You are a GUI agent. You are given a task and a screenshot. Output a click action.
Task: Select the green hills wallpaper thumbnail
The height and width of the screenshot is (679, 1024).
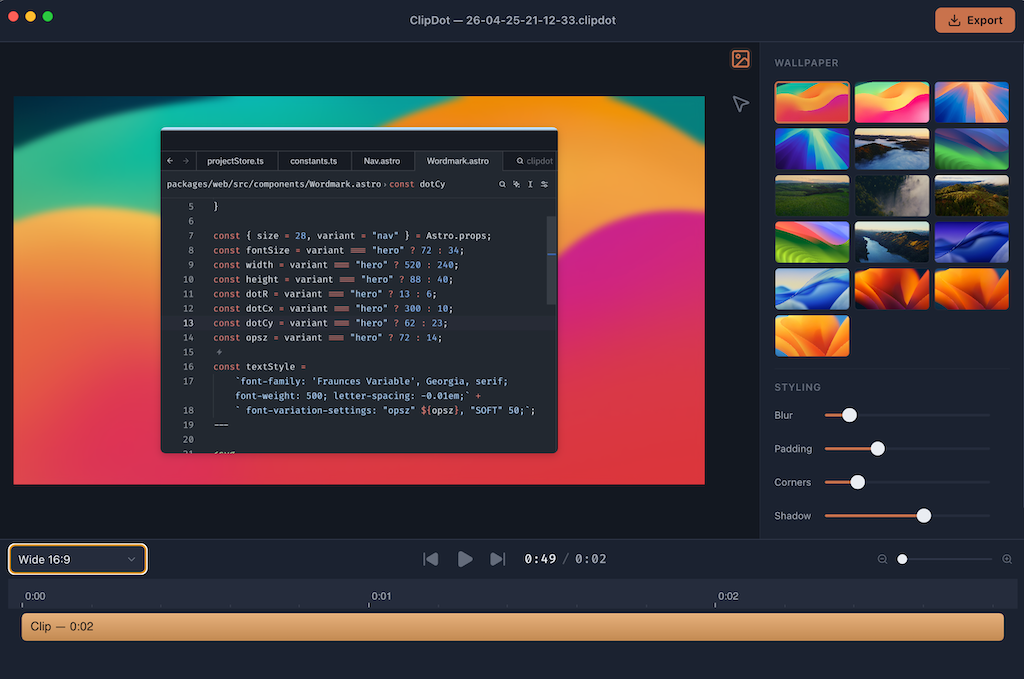(812, 195)
